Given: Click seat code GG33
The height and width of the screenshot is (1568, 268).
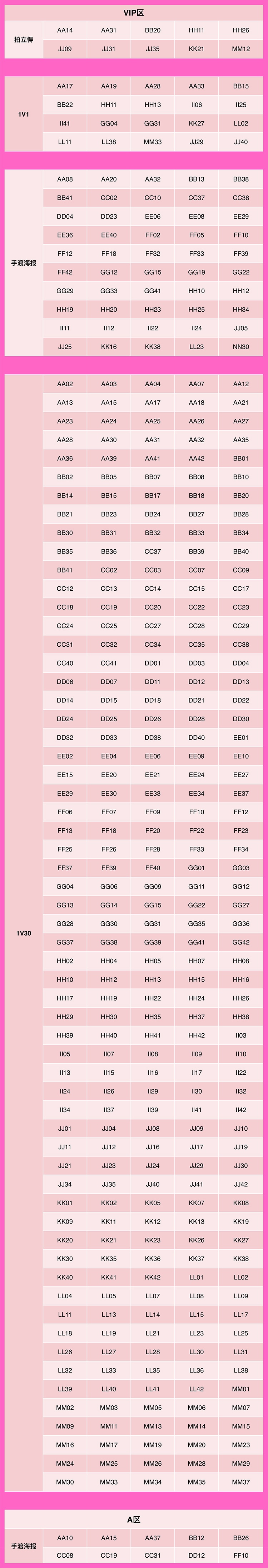Looking at the screenshot, I should [x=109, y=291].
